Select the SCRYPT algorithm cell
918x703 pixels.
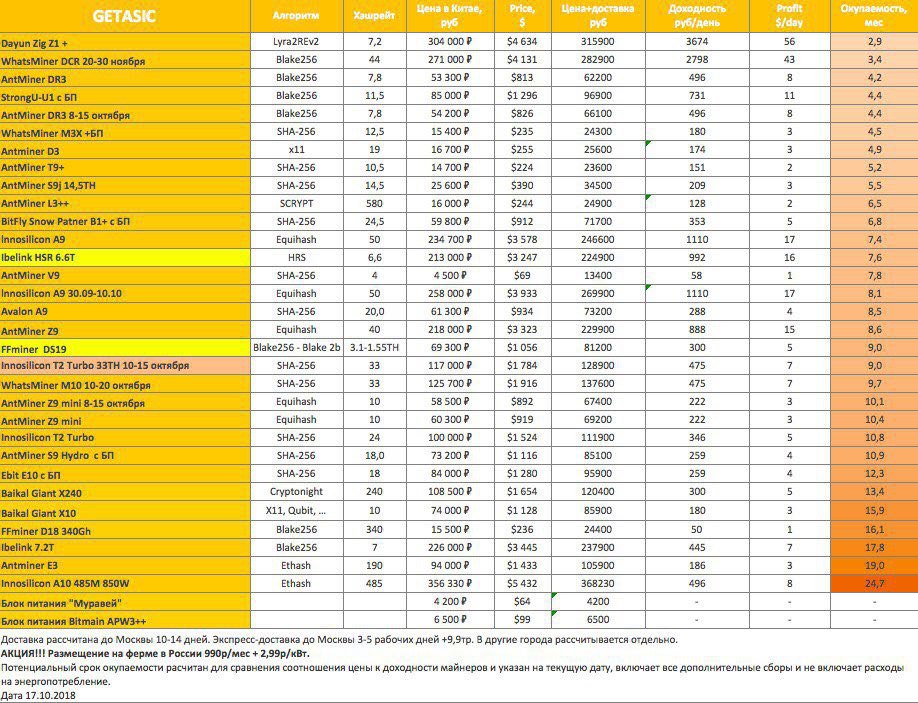coord(296,204)
